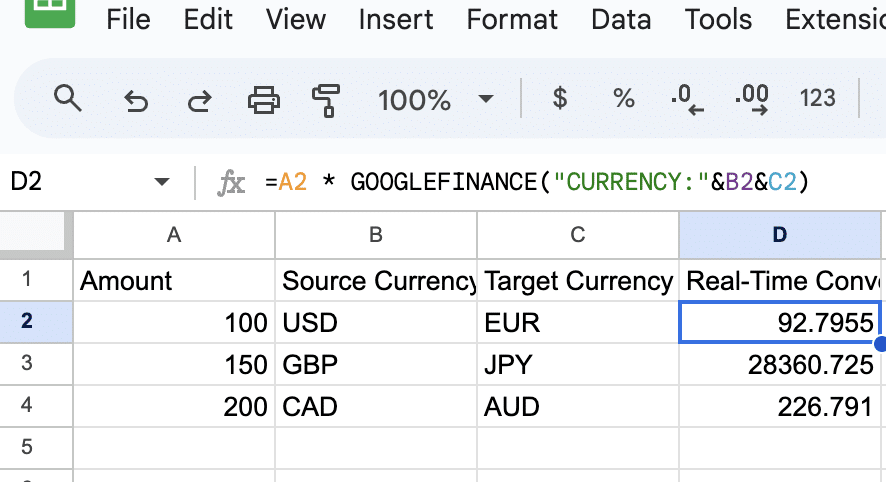The height and width of the screenshot is (482, 886).
Task: Open the Format menu
Action: 512,20
